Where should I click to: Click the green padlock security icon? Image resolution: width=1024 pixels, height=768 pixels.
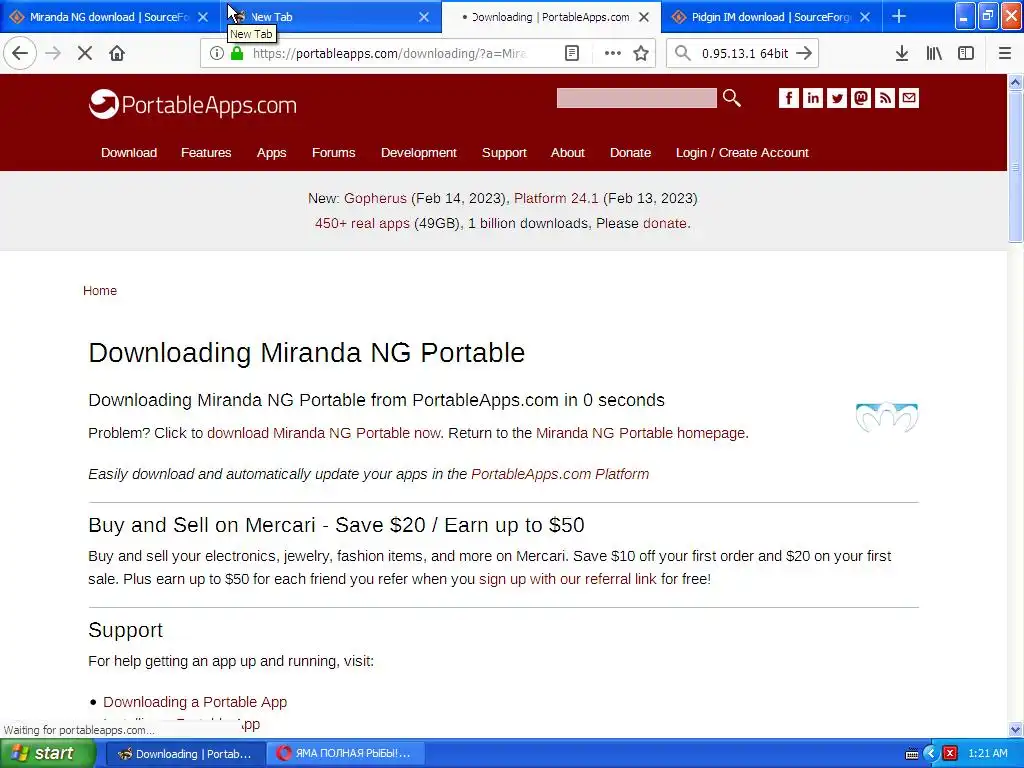pyautogui.click(x=238, y=53)
